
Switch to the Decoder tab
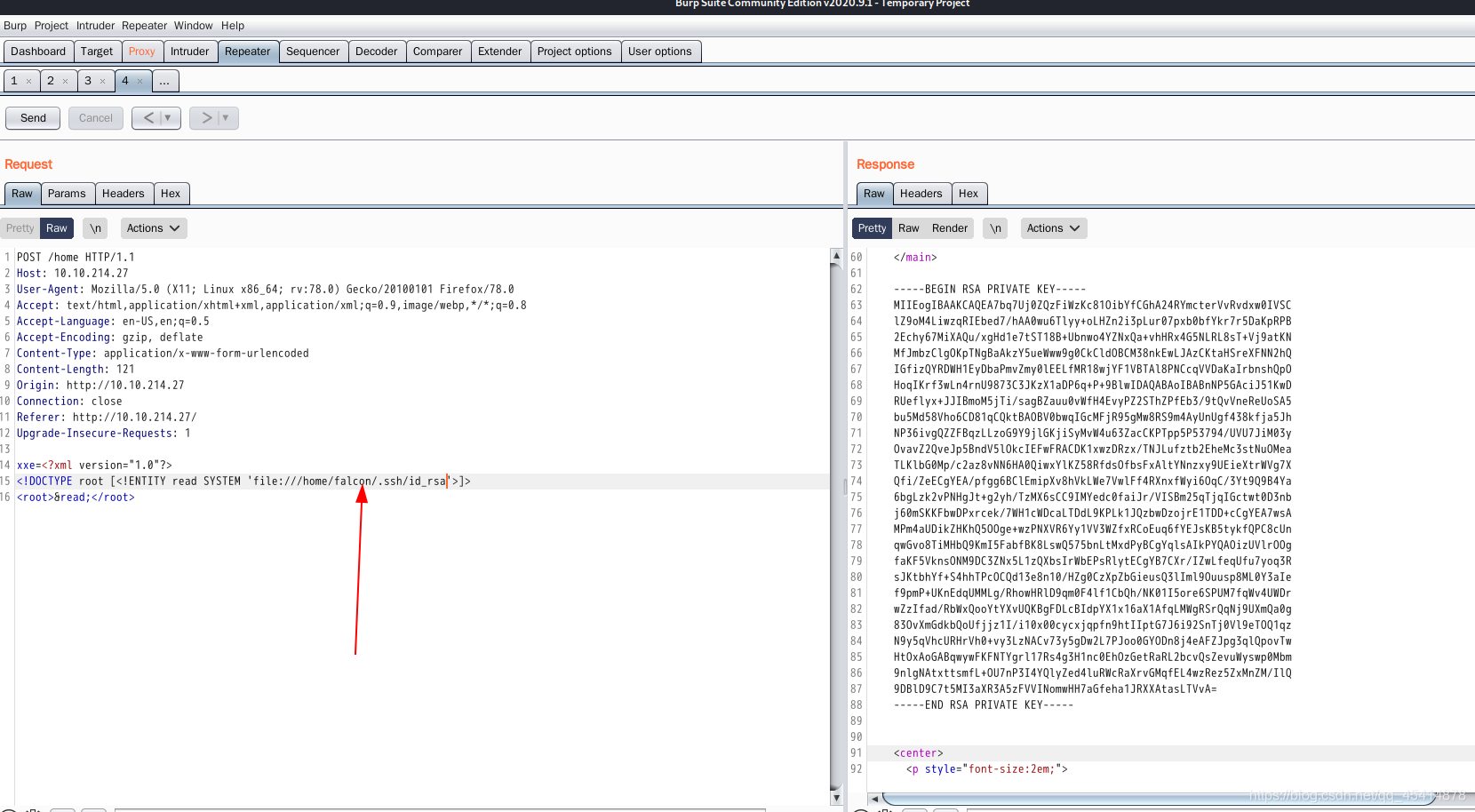[377, 52]
